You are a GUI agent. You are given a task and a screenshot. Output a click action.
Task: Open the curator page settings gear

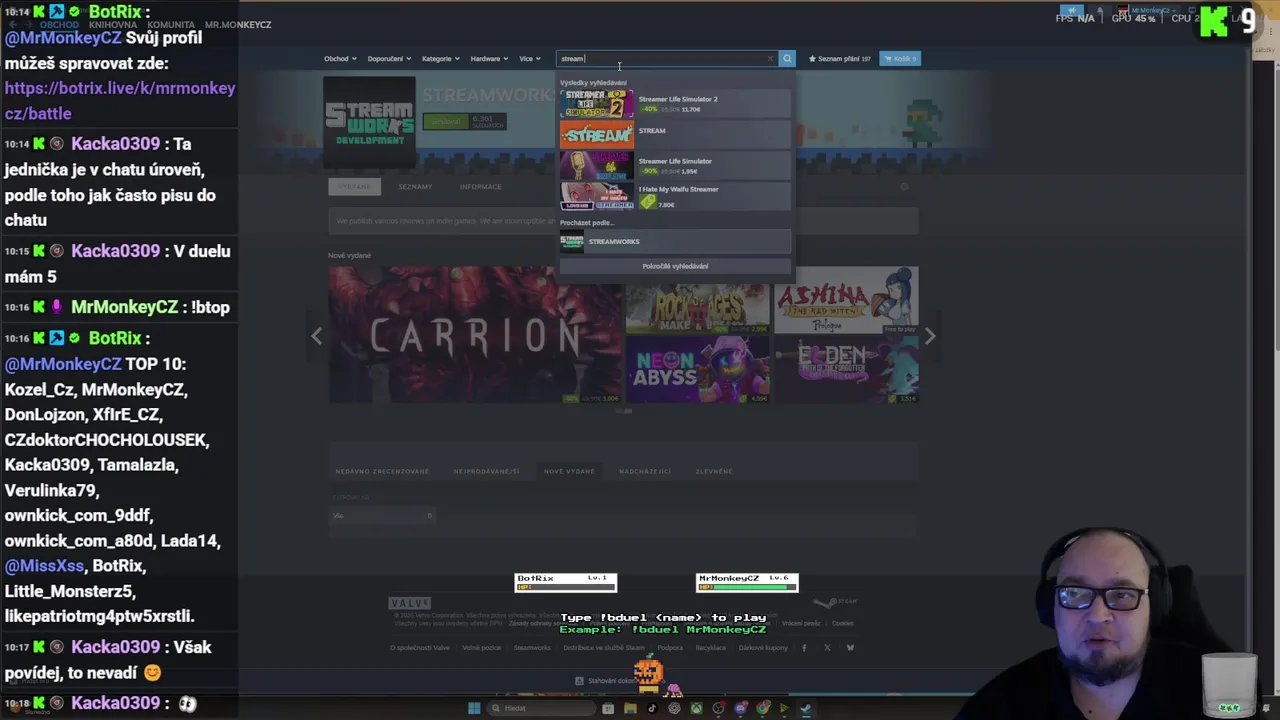pyautogui.click(x=904, y=186)
